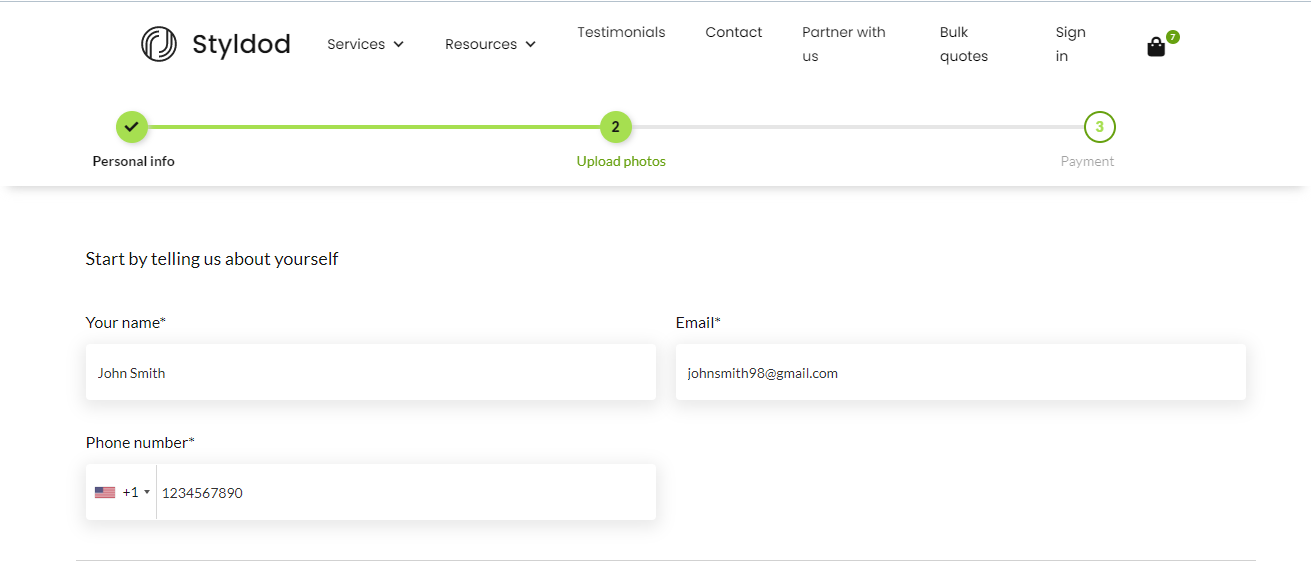The width and height of the screenshot is (1311, 561).
Task: Select step 3 Payment circle
Action: tap(1099, 127)
